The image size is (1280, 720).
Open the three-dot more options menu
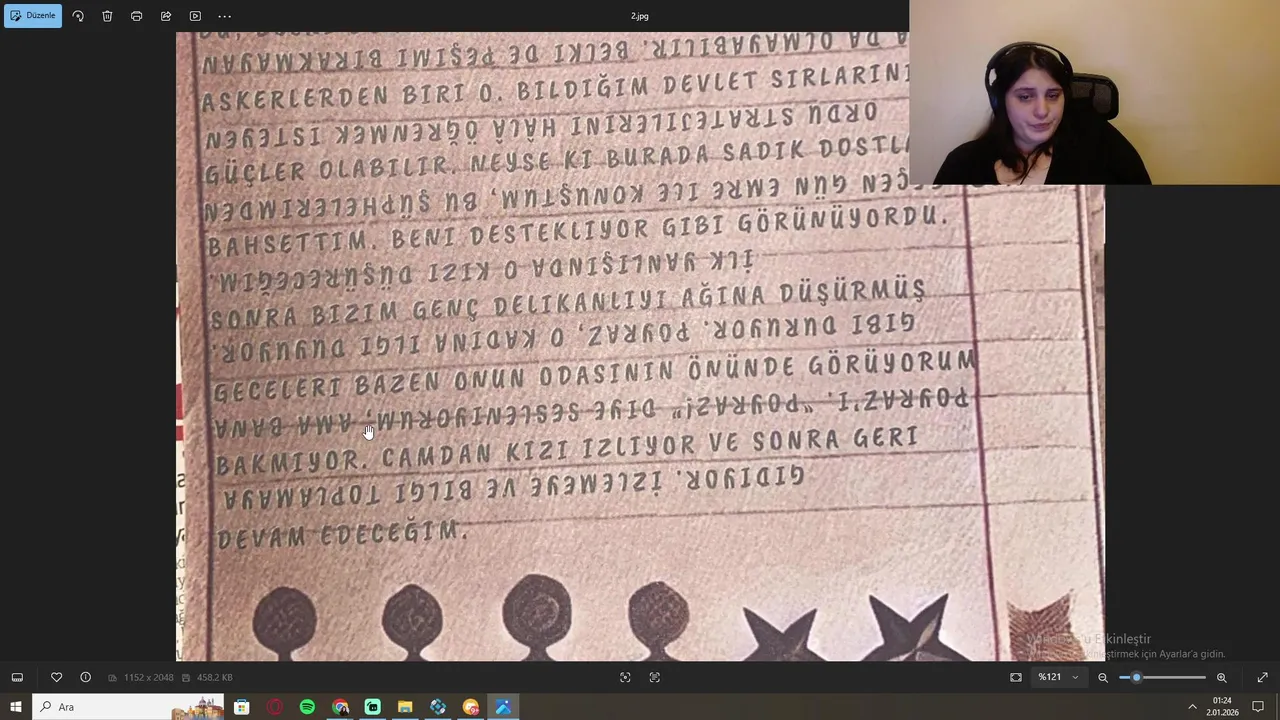coord(224,16)
